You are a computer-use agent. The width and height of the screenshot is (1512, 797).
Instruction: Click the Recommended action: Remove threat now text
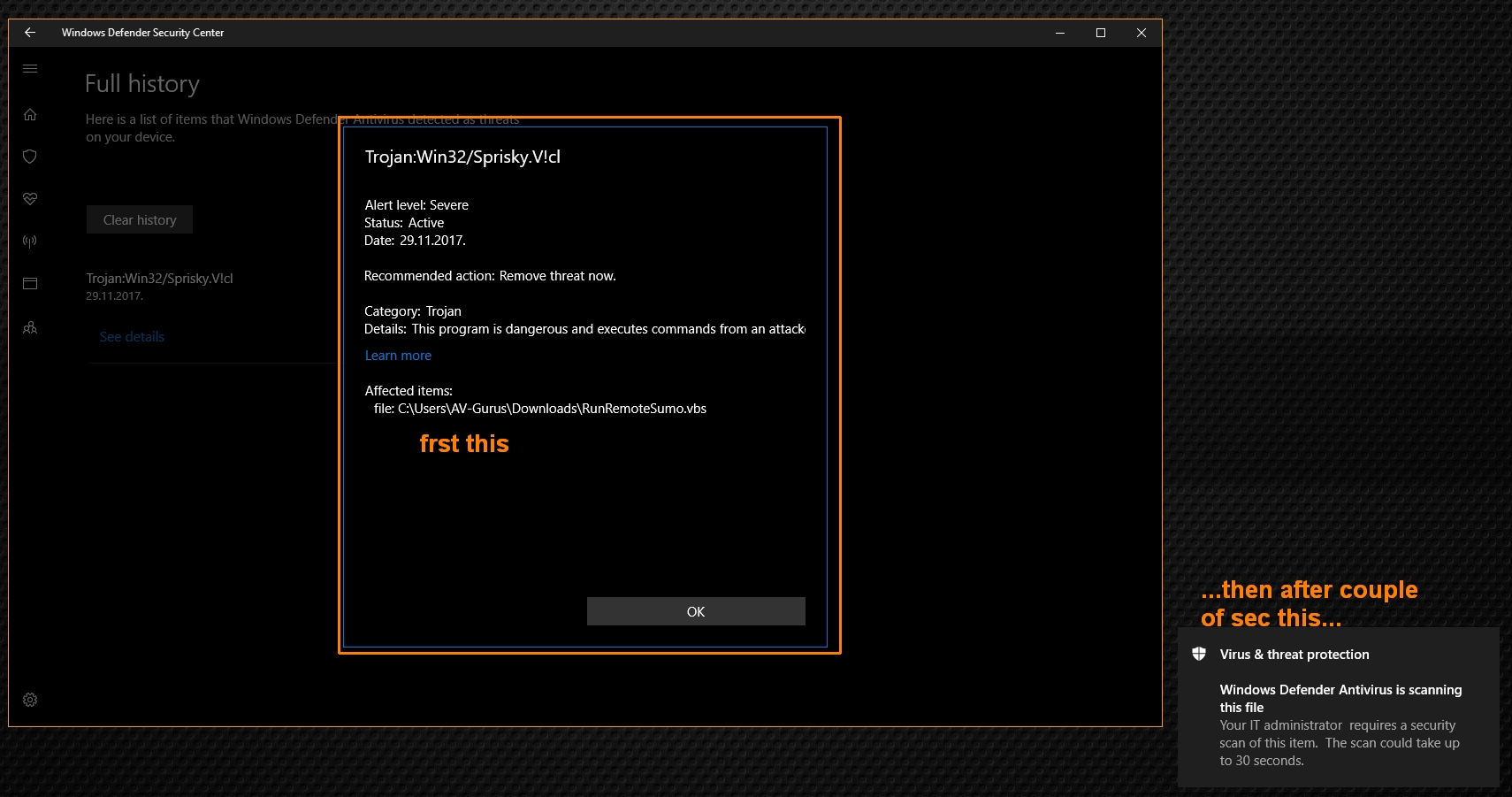[490, 276]
